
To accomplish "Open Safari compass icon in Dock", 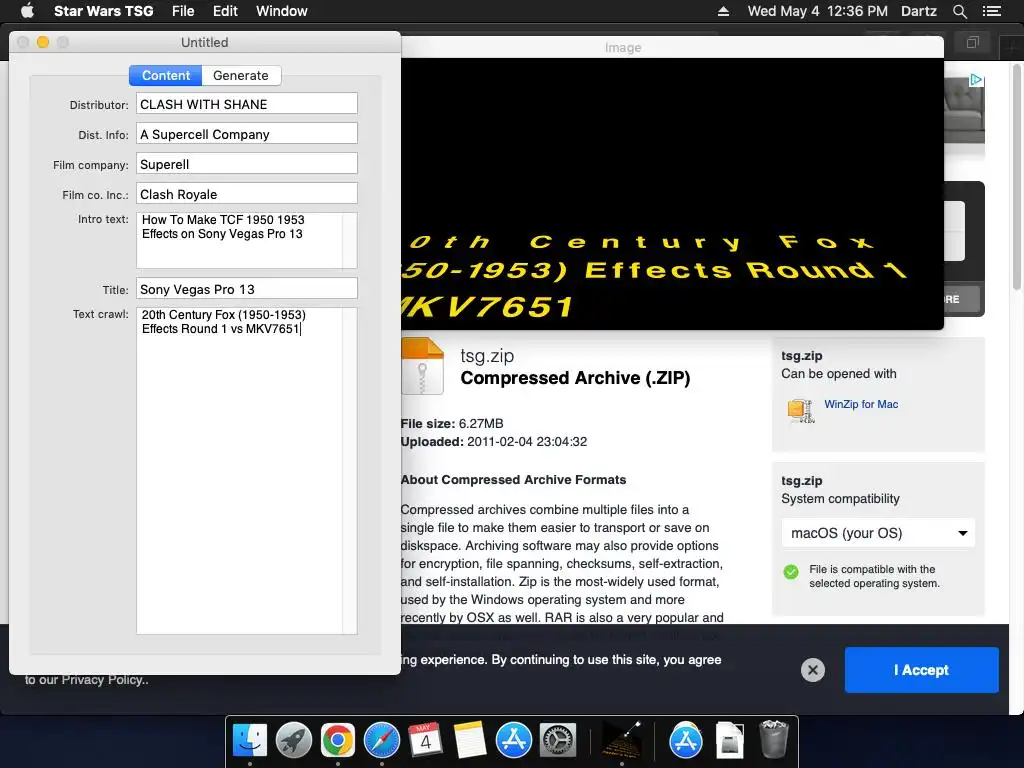I will pyautogui.click(x=381, y=741).
